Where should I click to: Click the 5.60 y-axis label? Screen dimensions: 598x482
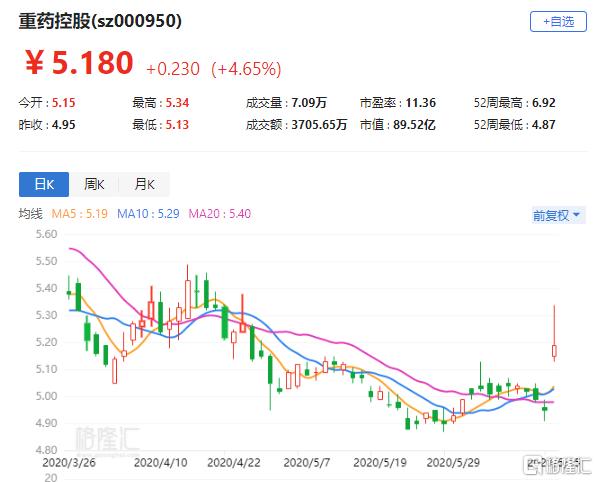(x=47, y=234)
